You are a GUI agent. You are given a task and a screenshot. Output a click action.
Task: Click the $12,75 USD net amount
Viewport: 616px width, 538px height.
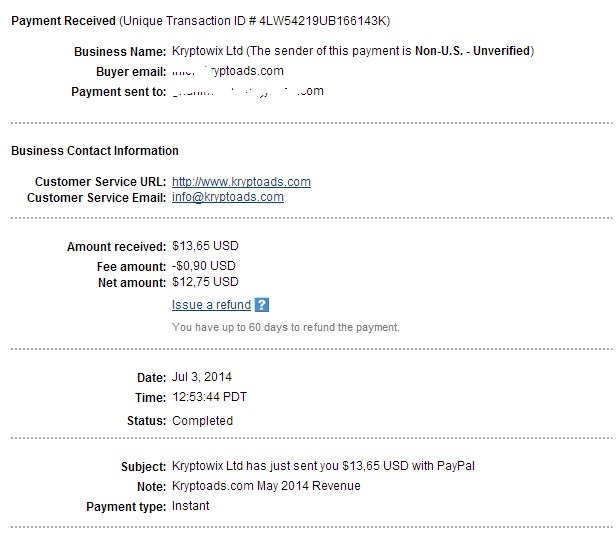click(x=205, y=282)
